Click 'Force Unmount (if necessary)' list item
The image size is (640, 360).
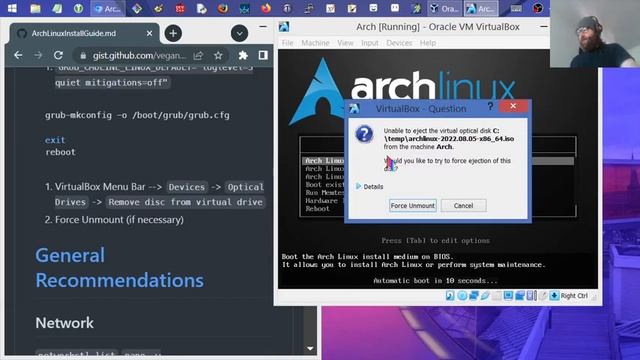119,220
